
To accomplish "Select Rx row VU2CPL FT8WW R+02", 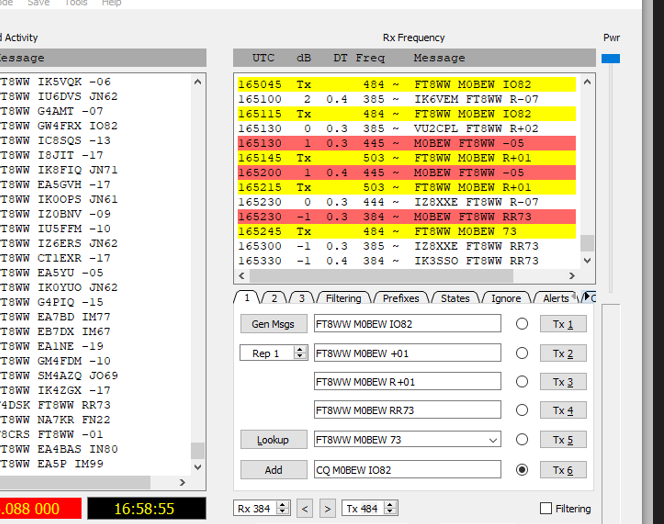I will point(407,128).
